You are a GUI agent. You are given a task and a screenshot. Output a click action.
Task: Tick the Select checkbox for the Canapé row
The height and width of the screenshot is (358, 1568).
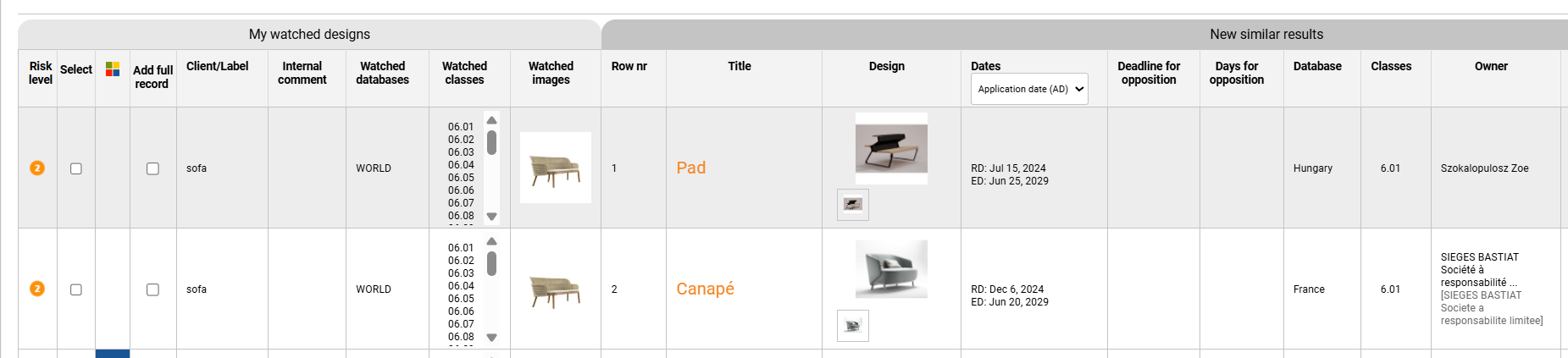pos(76,289)
